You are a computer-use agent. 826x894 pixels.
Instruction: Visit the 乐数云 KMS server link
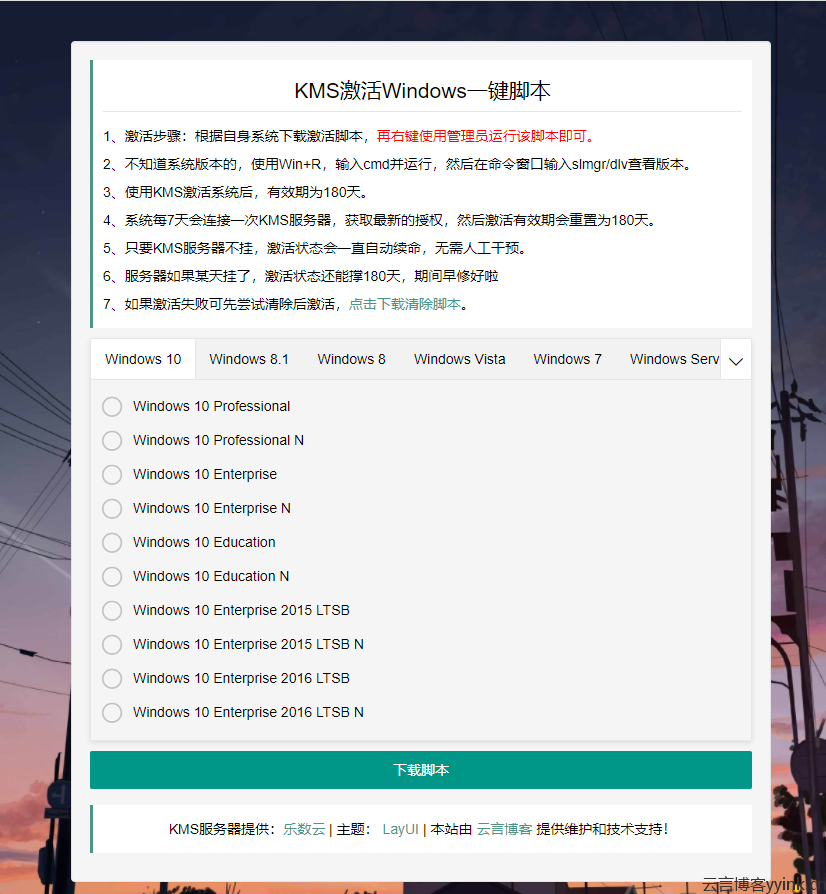click(304, 828)
